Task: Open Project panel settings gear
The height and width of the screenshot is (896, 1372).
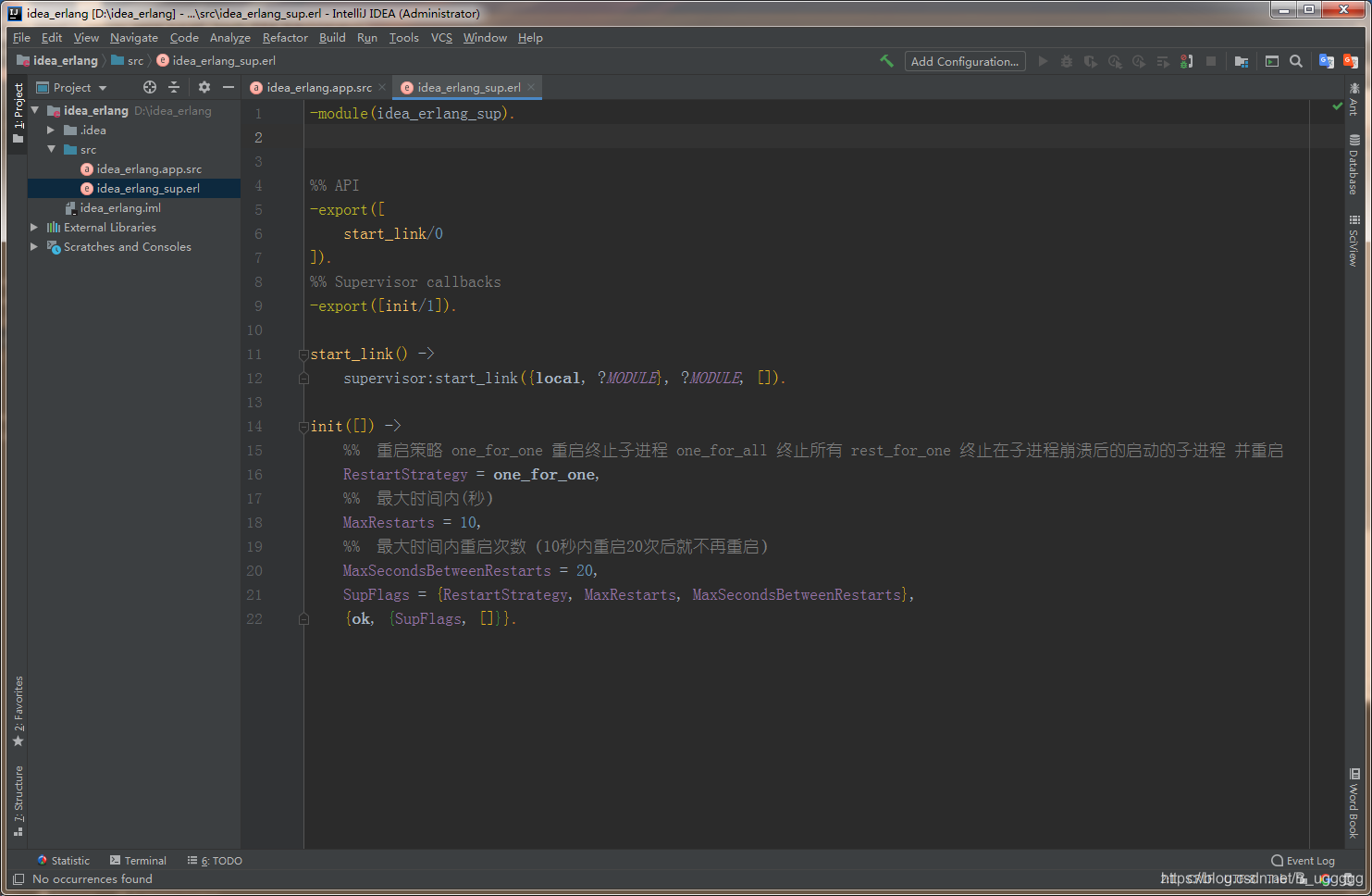Action: click(204, 87)
